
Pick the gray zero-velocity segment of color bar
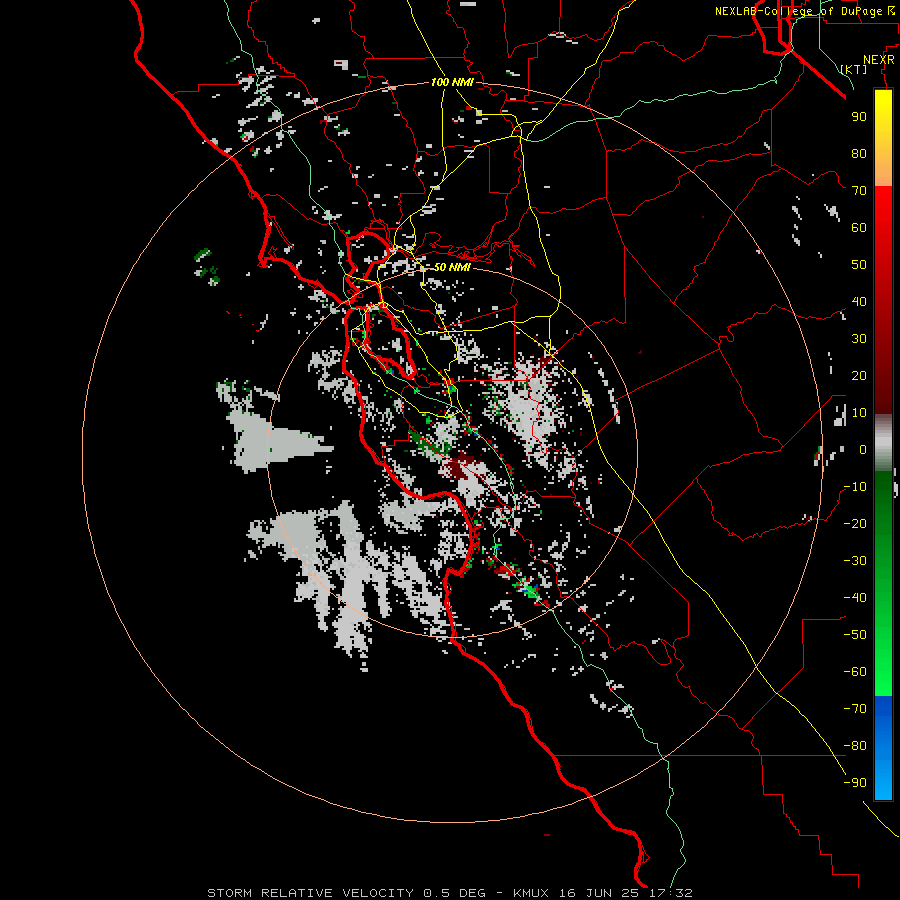tap(883, 443)
